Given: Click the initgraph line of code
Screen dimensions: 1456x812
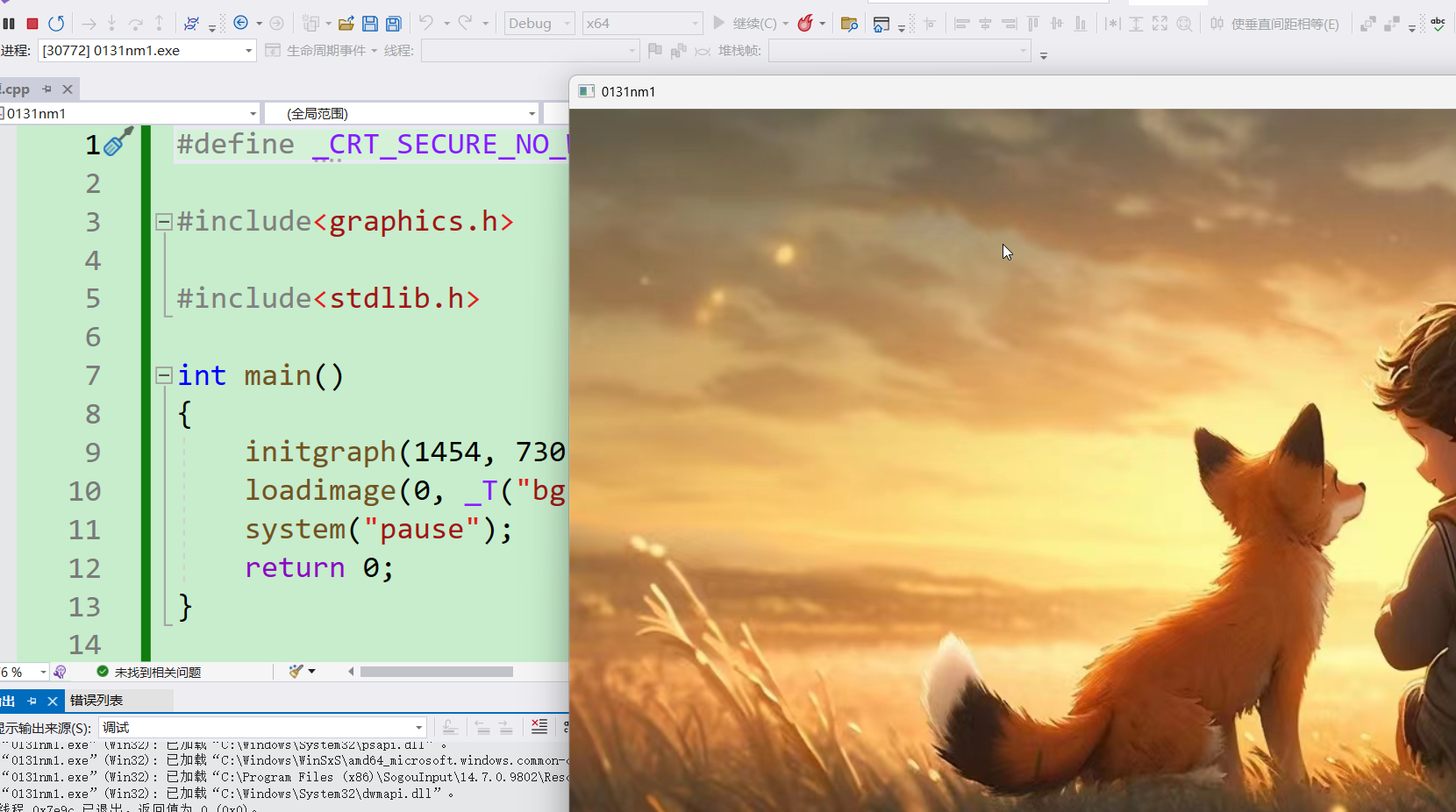Looking at the screenshot, I should pyautogui.click(x=405, y=452).
